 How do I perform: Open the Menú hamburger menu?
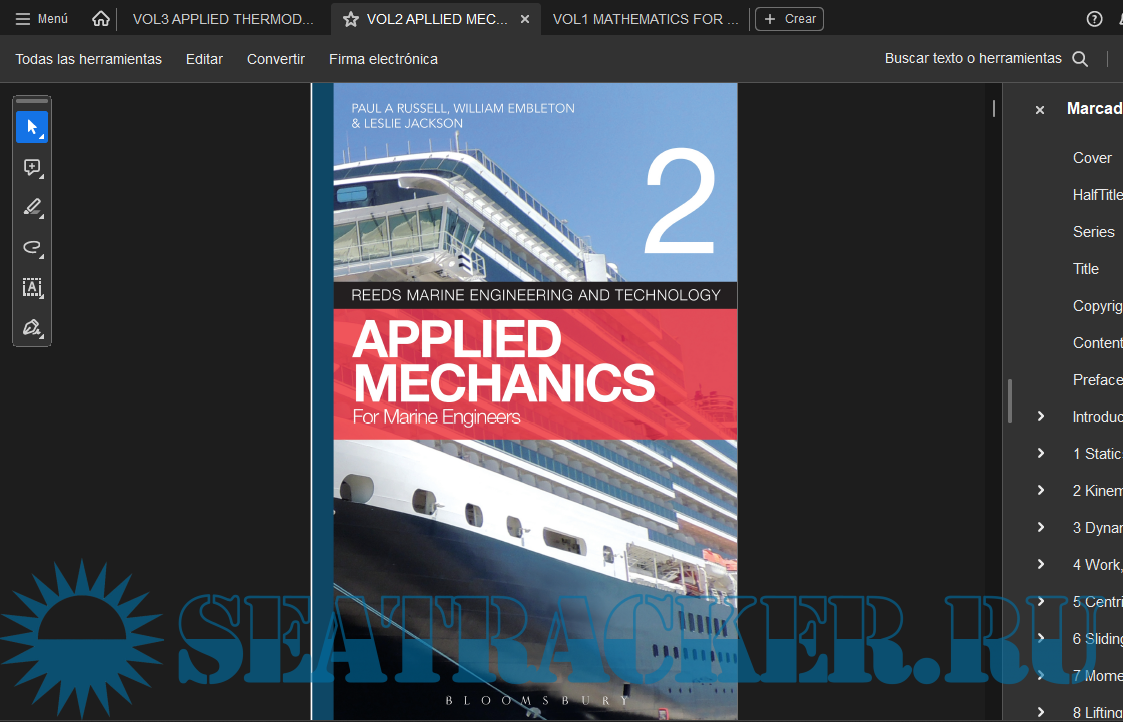click(42, 19)
